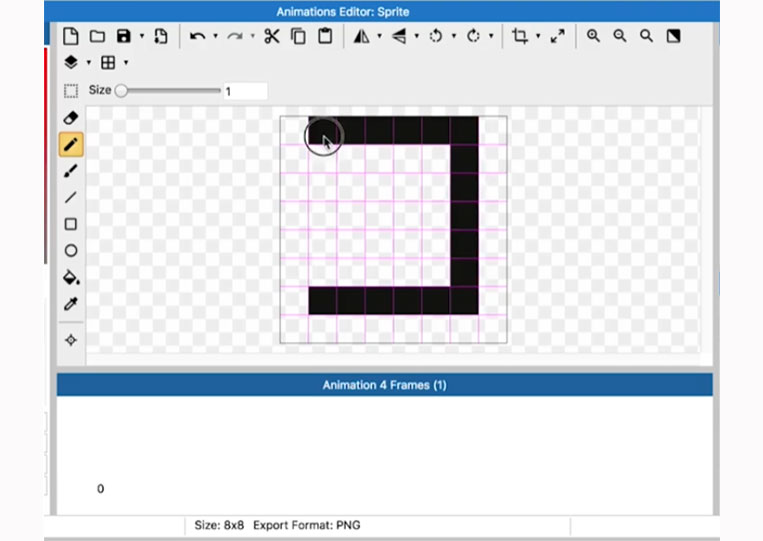Screen dimensions: 763x541
Task: Cut selection with the scissors icon
Action: click(272, 36)
